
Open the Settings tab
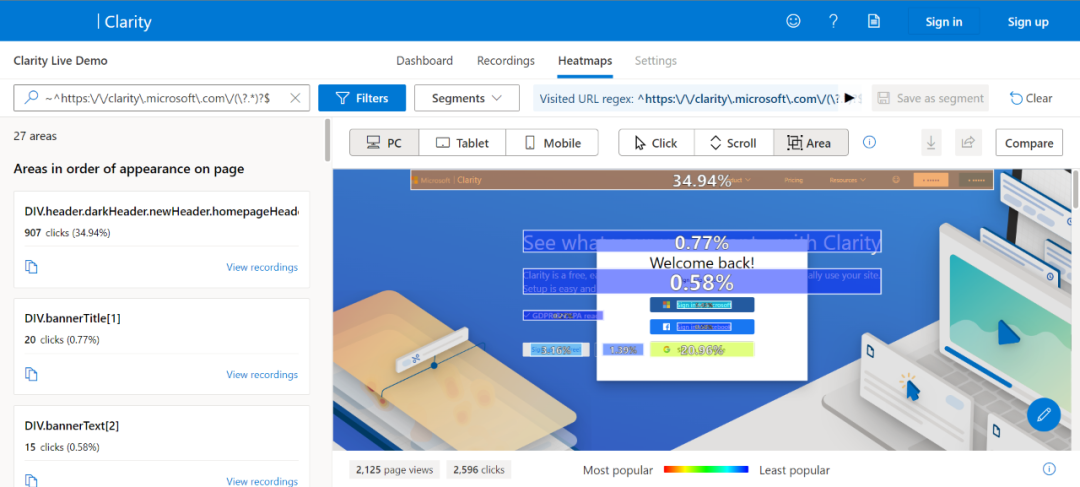pos(656,61)
